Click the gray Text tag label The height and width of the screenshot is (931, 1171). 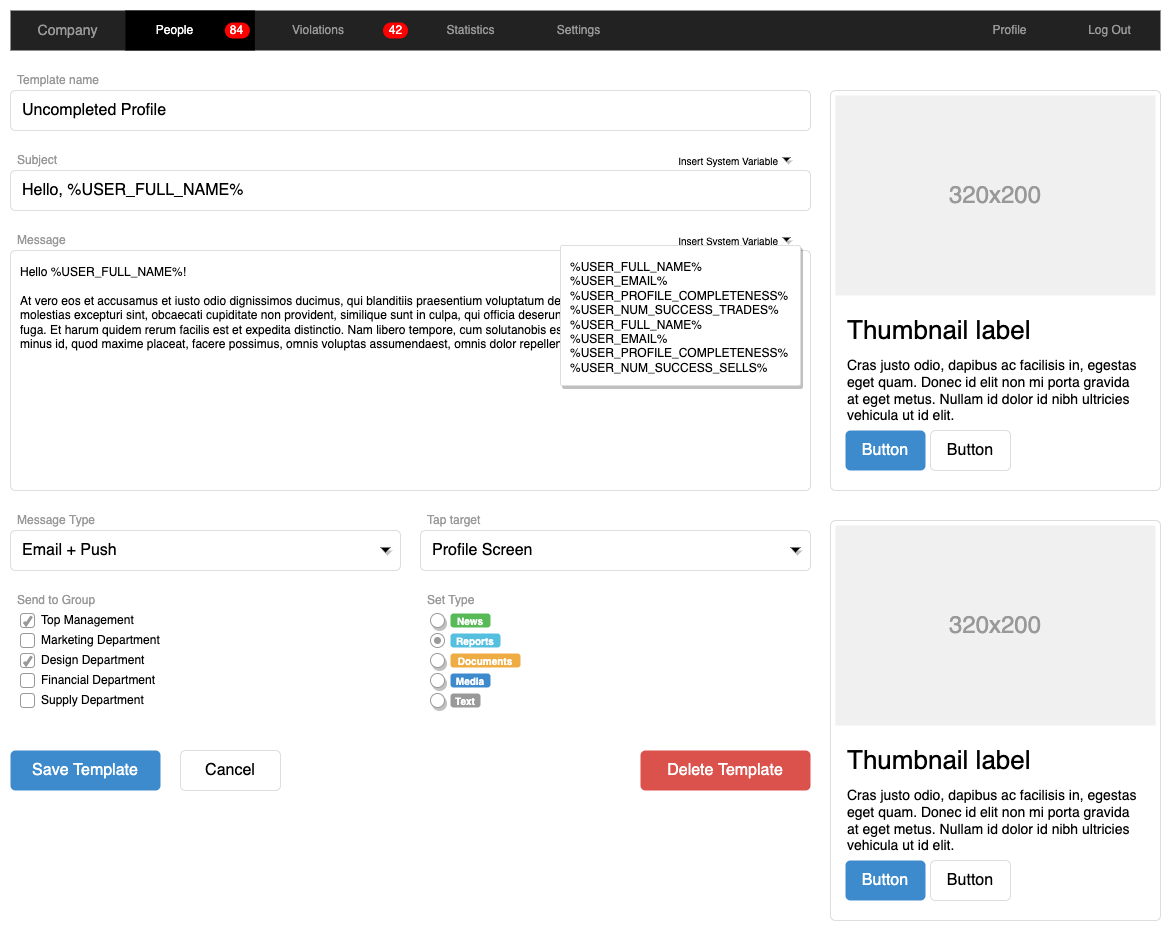pyautogui.click(x=461, y=700)
